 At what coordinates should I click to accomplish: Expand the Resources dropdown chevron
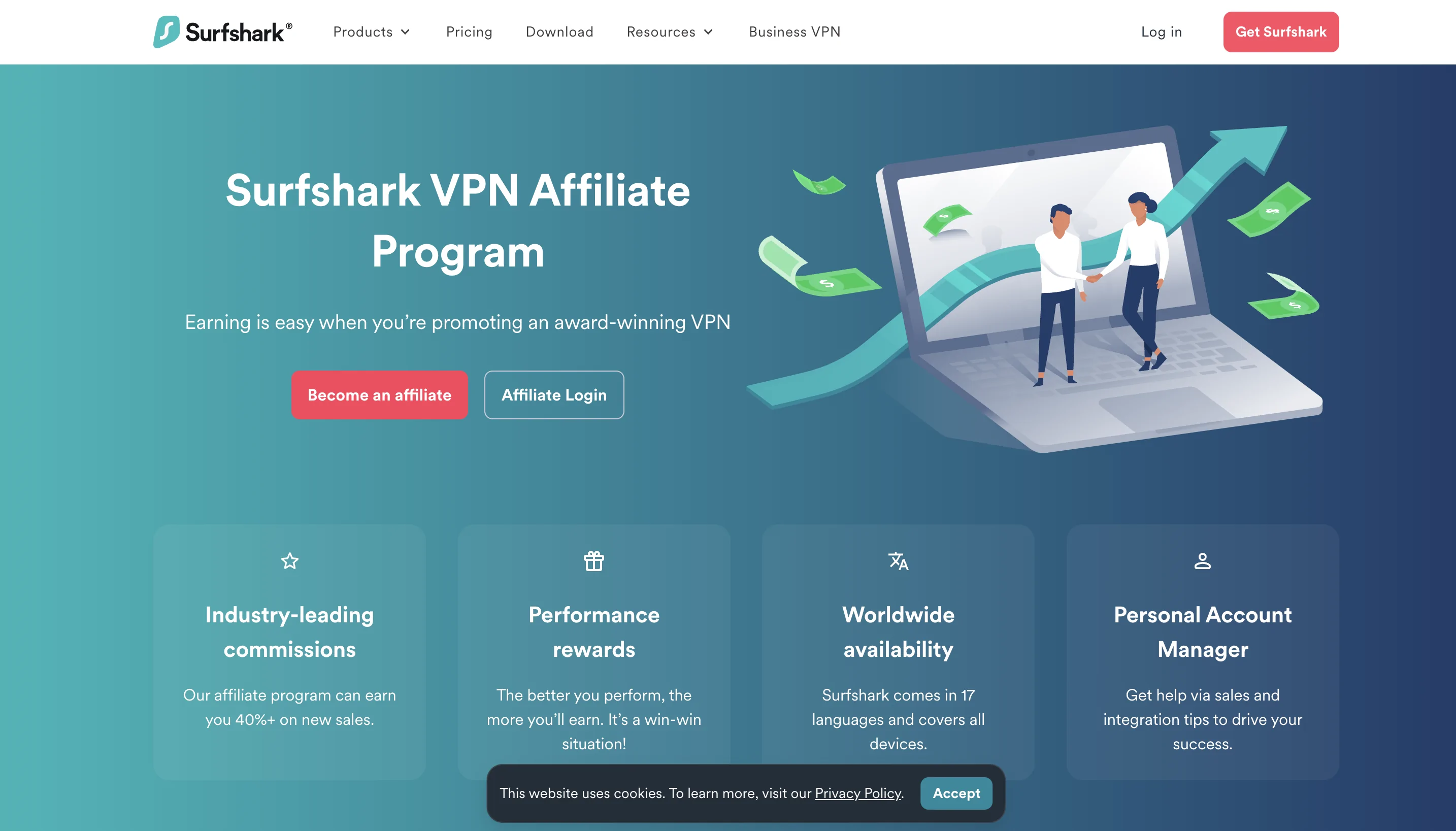708,32
